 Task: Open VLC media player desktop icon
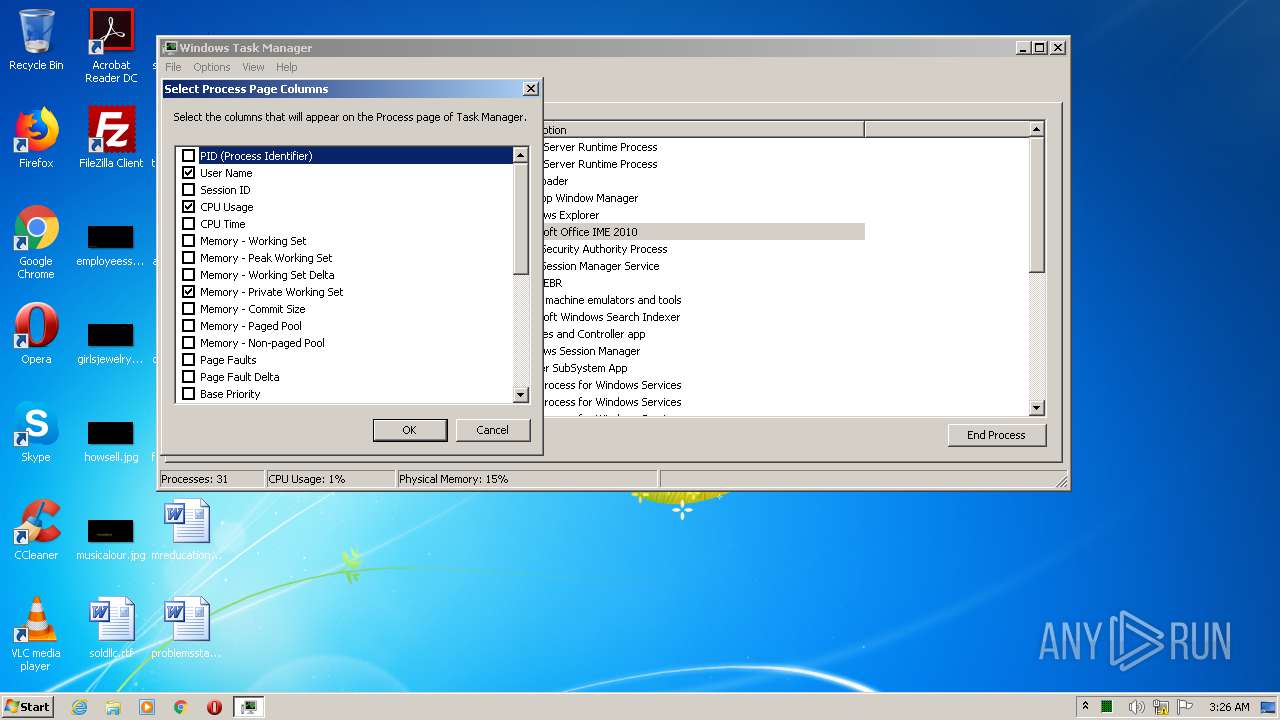[36, 634]
